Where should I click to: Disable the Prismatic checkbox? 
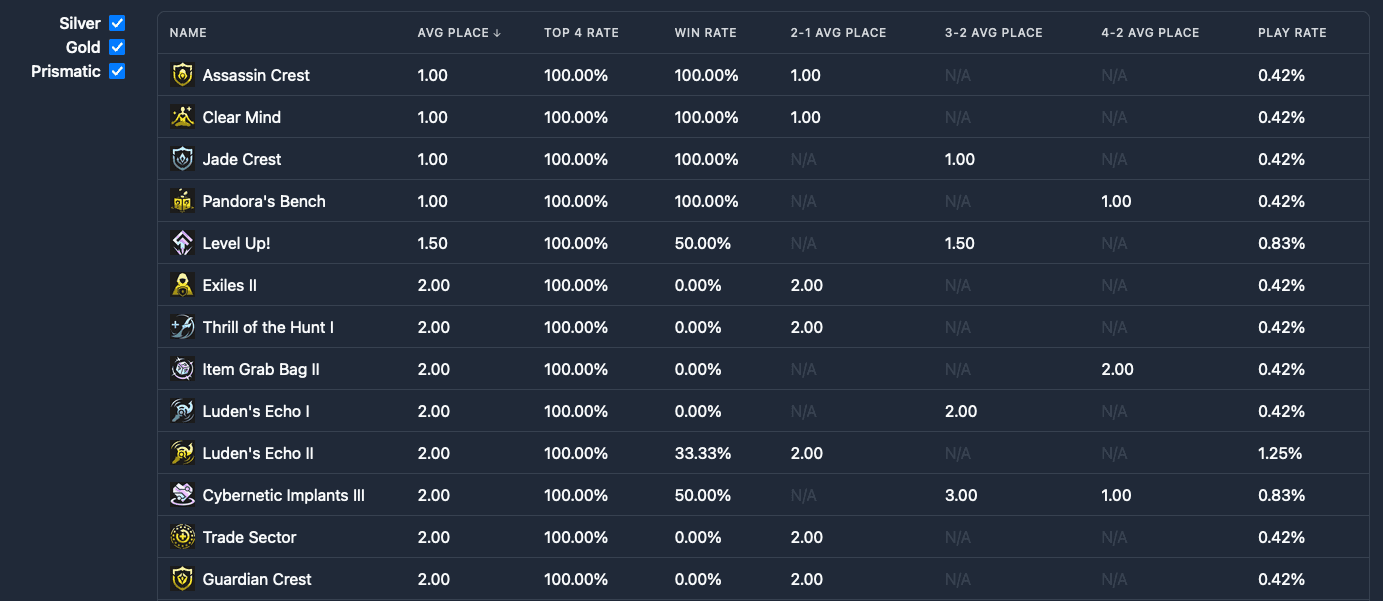(x=117, y=71)
